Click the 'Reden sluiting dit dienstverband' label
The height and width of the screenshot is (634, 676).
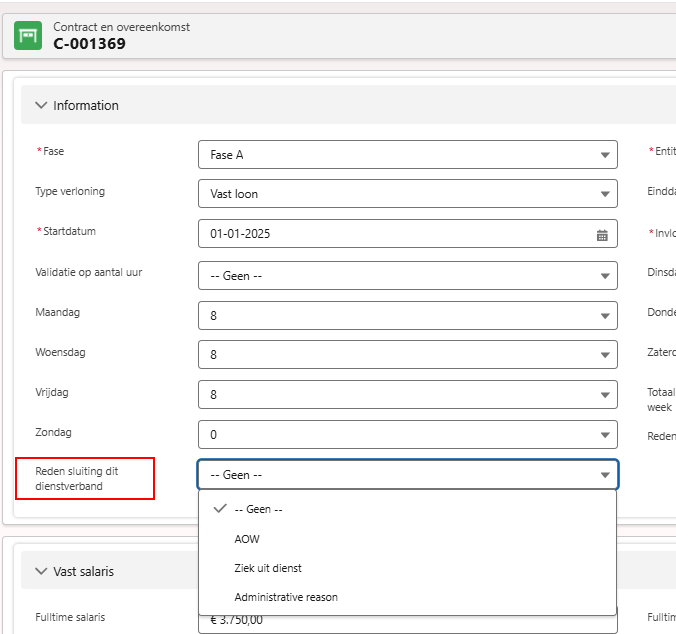point(77,478)
